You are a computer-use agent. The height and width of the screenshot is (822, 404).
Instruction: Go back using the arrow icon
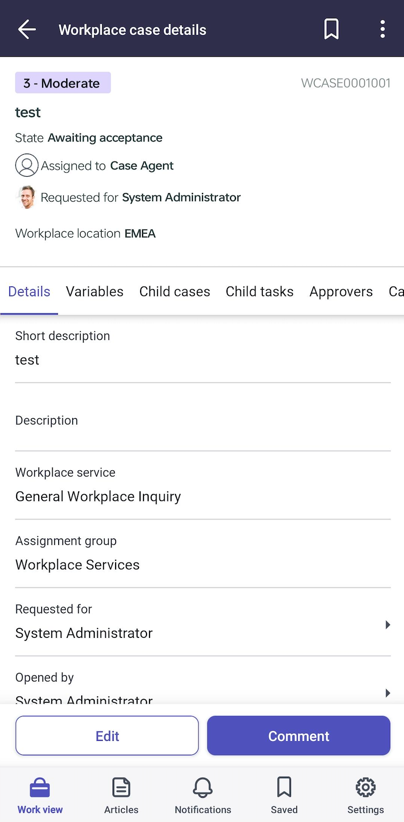[x=27, y=30]
